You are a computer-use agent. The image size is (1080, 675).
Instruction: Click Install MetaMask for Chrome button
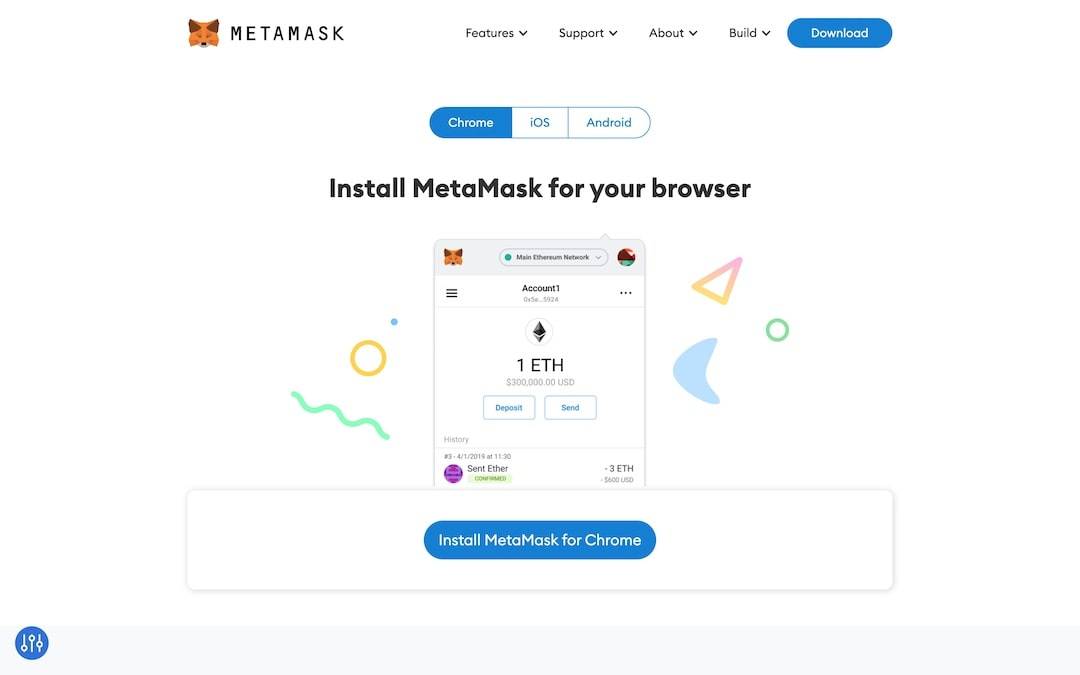[540, 540]
